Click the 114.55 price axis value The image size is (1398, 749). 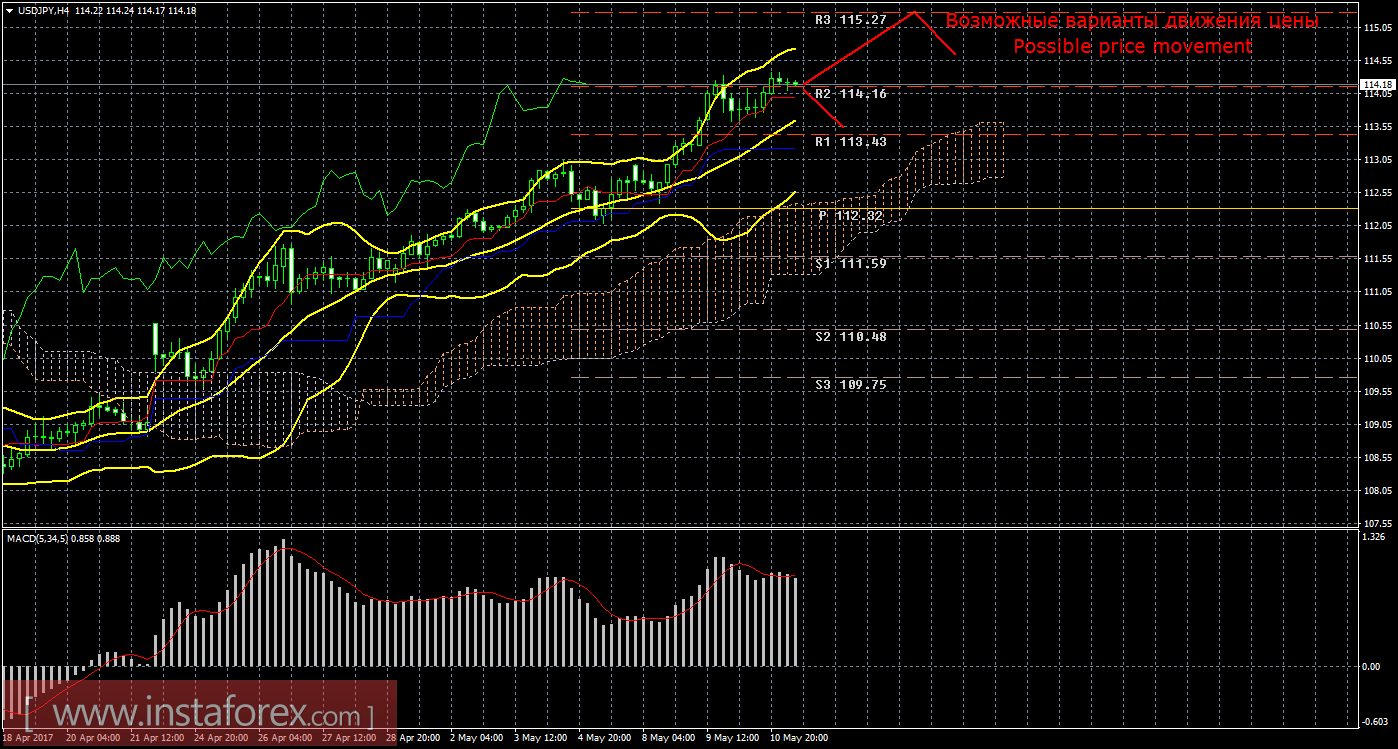tap(1376, 60)
